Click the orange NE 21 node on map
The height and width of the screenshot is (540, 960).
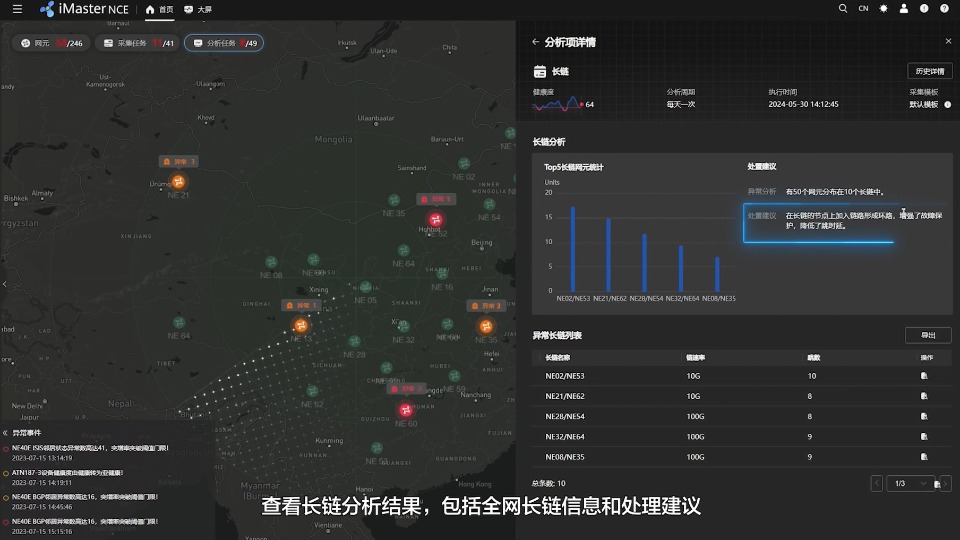tap(178, 181)
